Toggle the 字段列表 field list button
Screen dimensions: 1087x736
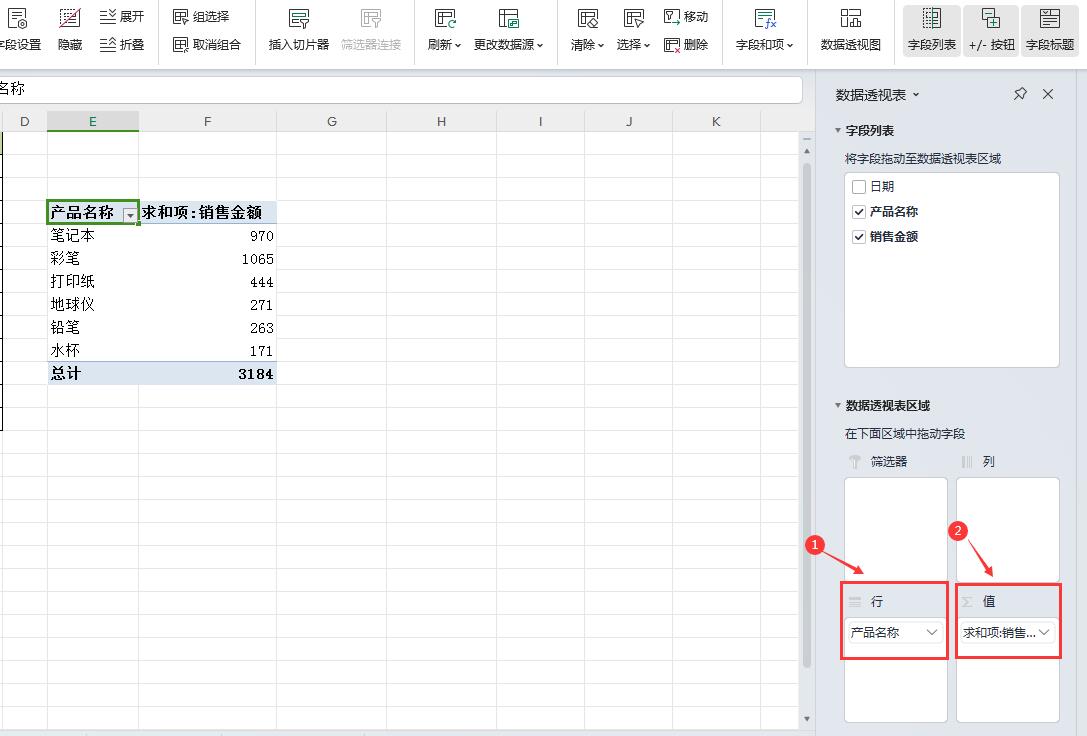coord(932,29)
